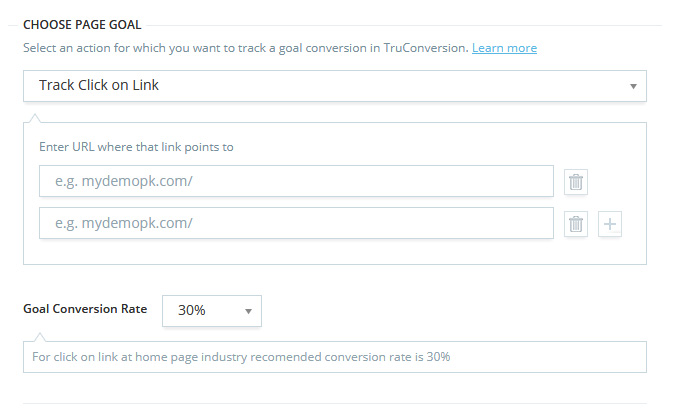Screen dimensions: 679x420
Task: Click the 30% value text
Action: coord(191,311)
